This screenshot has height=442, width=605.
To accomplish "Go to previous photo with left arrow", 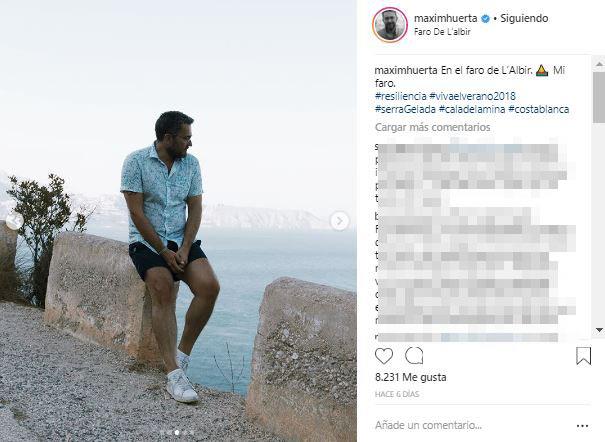I will (14, 221).
